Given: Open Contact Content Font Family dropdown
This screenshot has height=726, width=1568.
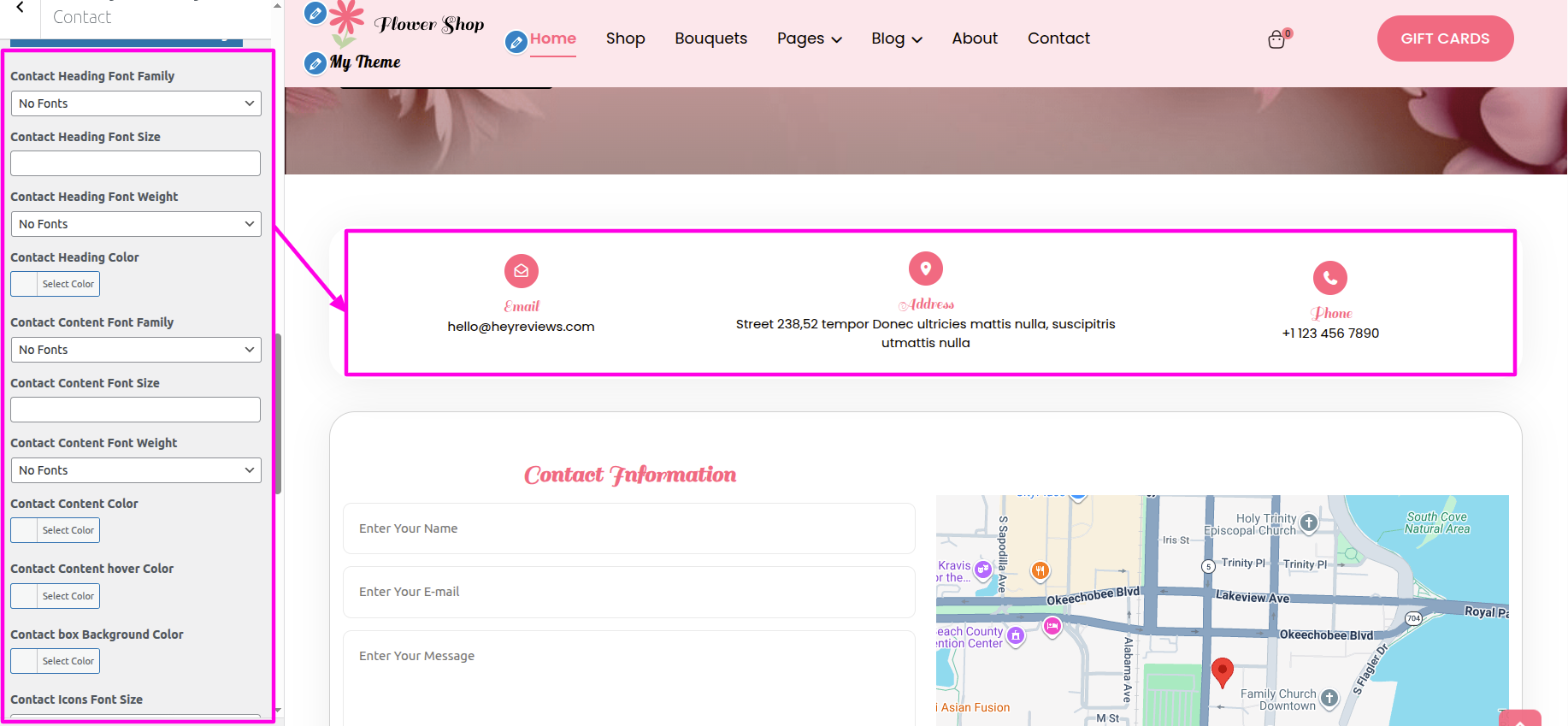Looking at the screenshot, I should 136,350.
